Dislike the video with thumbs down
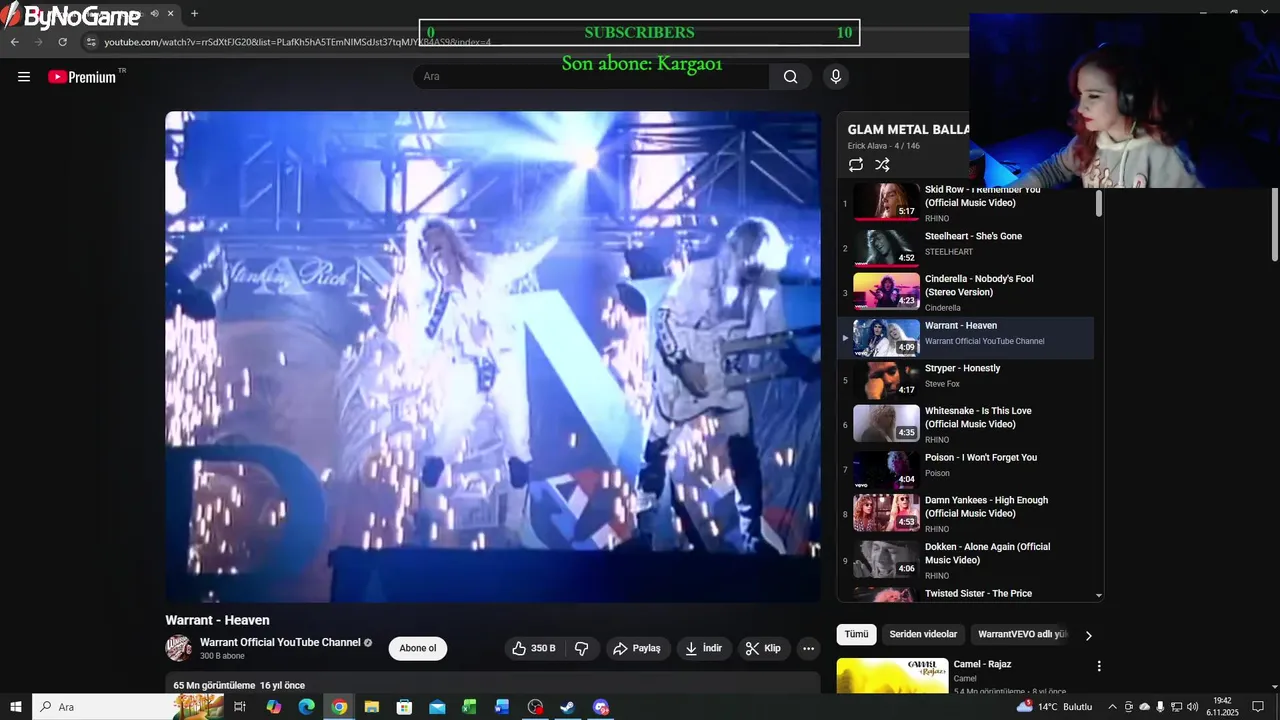1280x720 pixels. coord(581,648)
